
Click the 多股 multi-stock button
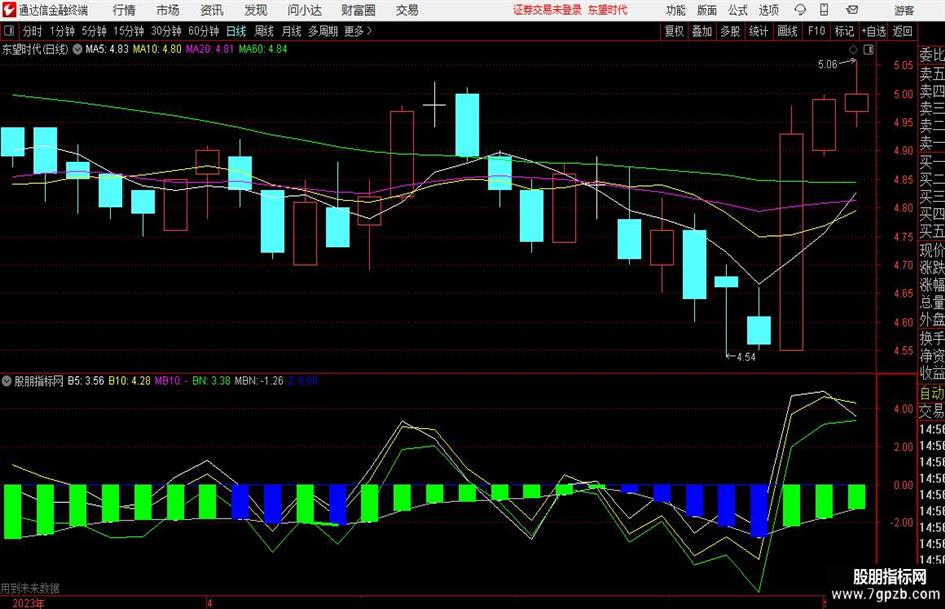coord(730,31)
